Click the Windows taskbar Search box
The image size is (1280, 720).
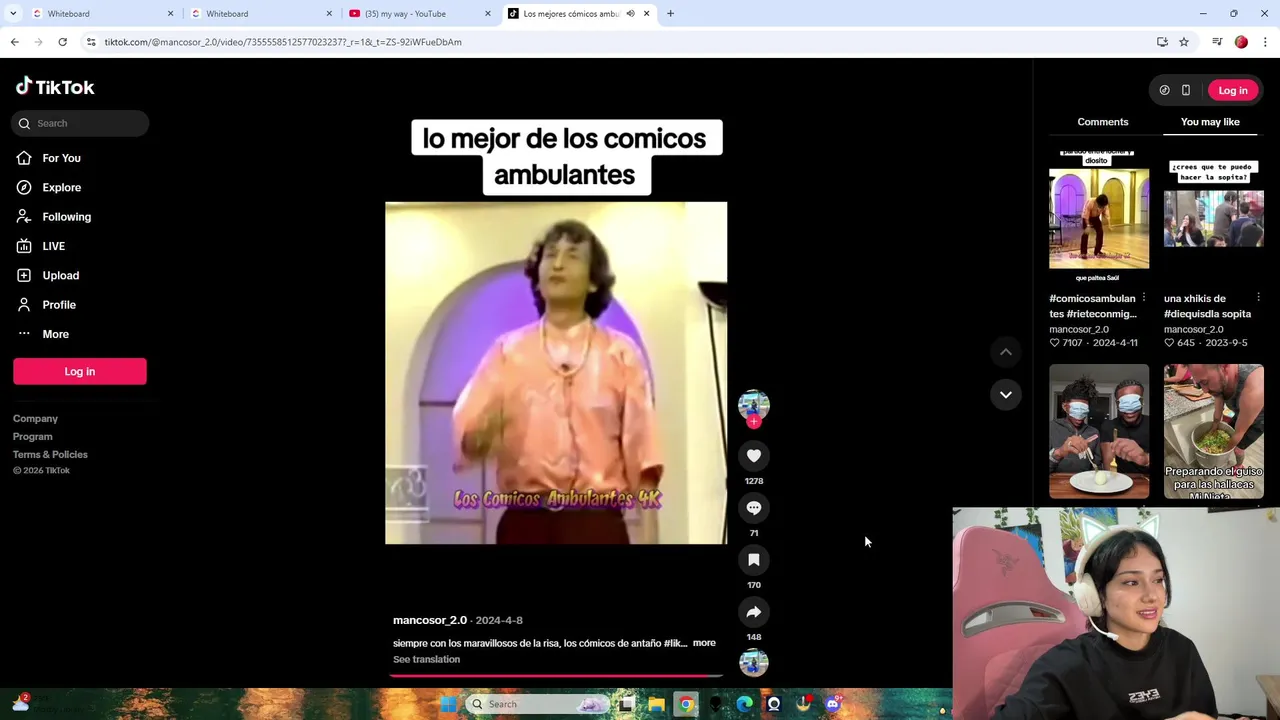[x=536, y=704]
